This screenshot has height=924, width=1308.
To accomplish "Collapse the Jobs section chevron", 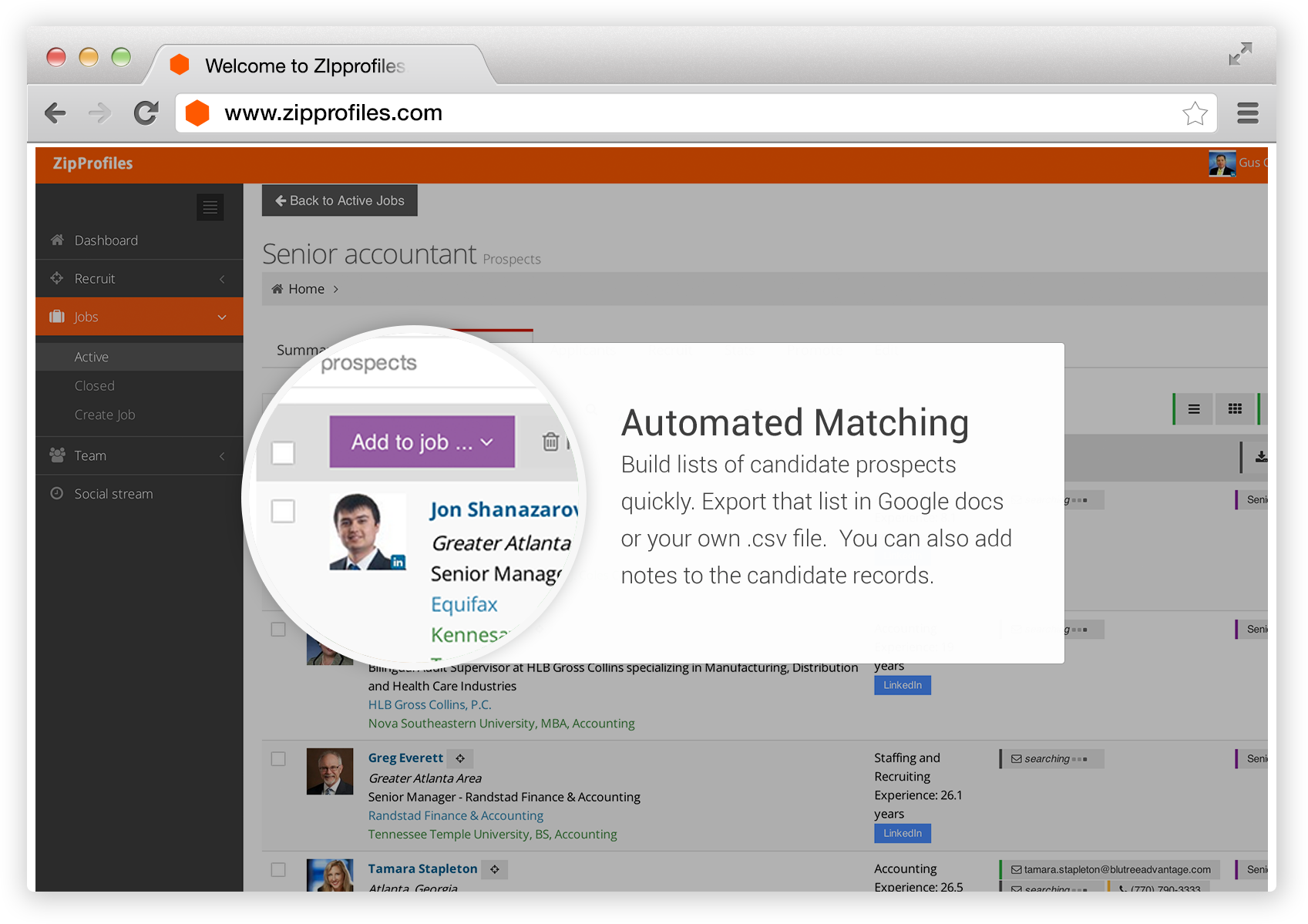I will pos(221,316).
